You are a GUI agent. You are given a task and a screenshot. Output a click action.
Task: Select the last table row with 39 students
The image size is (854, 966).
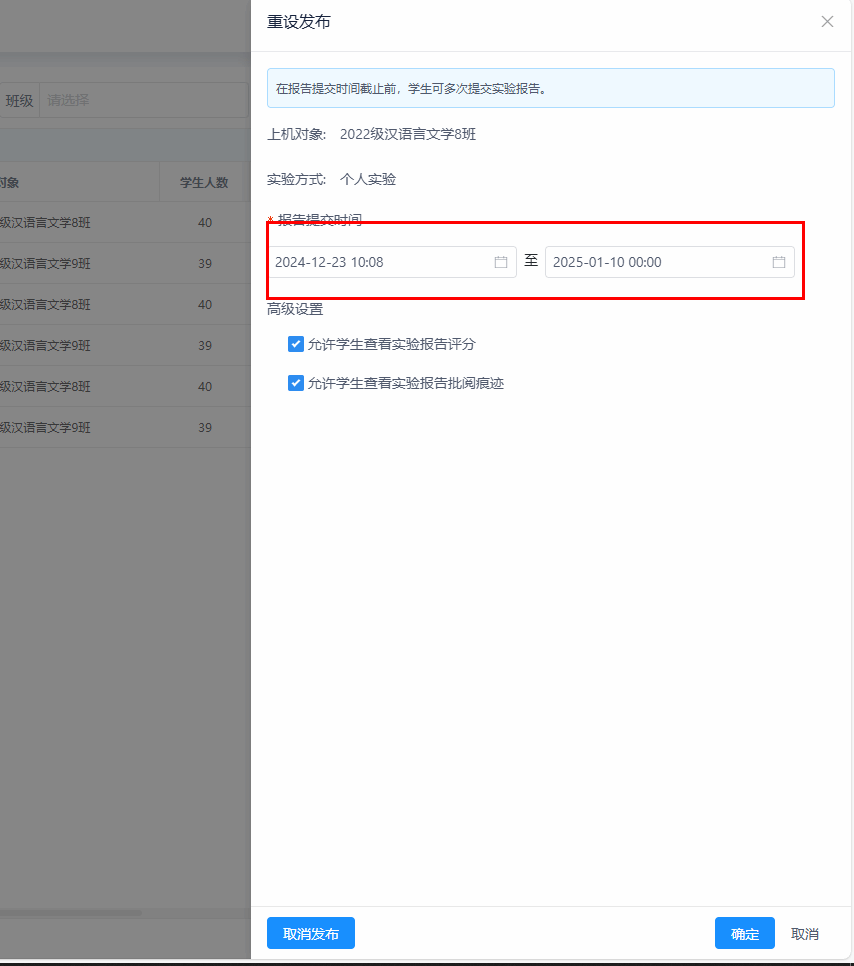coord(120,427)
